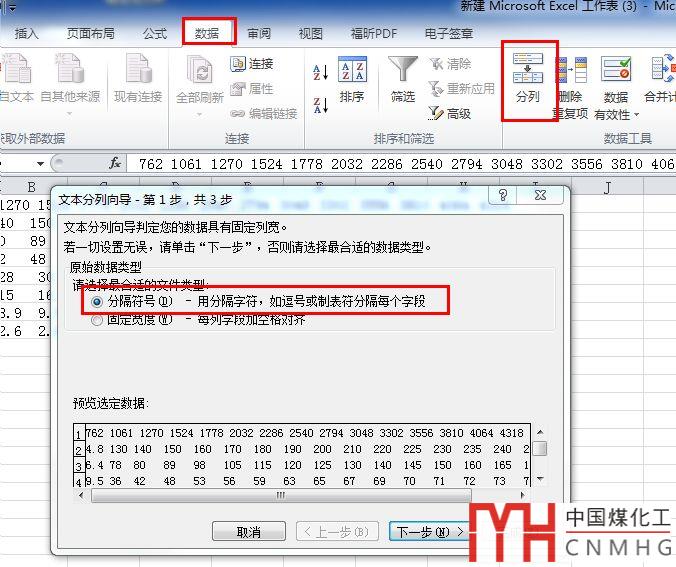Expand the 自其他来源 dropdown arrow
Screen dimensions: 676x567
[x=70, y=114]
